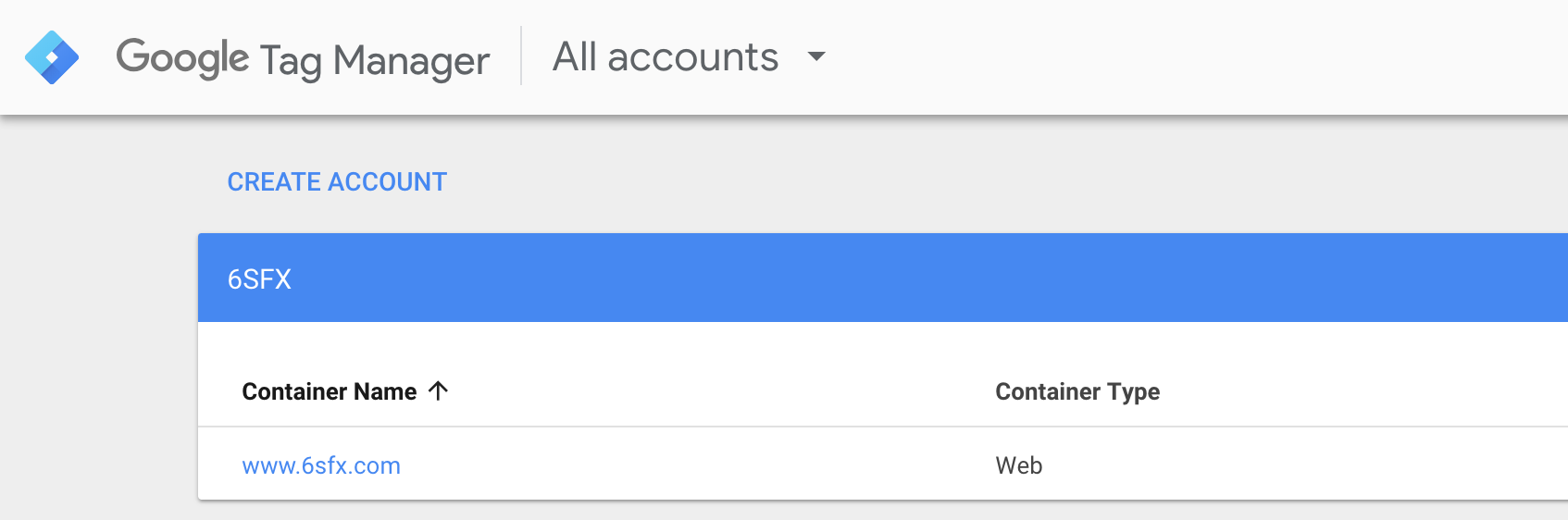Click the table header row beside Container Type
Viewport: 1568px width, 520px height.
click(1361, 391)
